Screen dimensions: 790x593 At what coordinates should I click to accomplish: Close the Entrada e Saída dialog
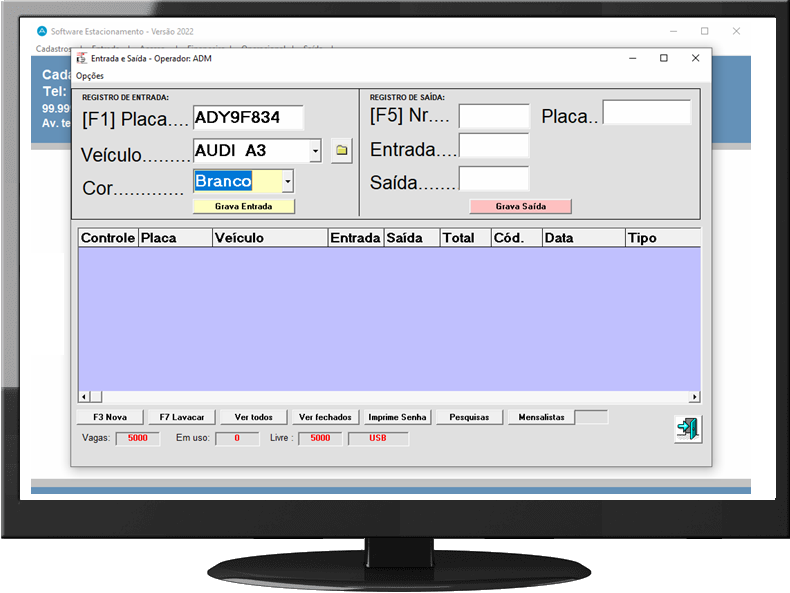pyautogui.click(x=694, y=58)
